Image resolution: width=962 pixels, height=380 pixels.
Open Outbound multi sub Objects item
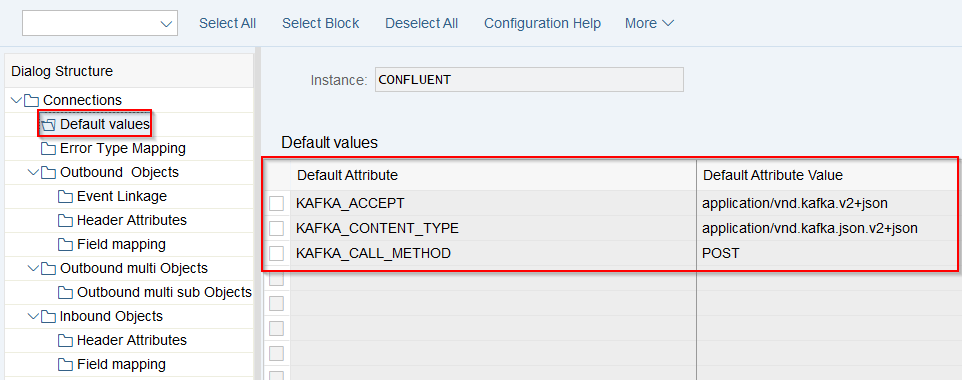pos(164,292)
